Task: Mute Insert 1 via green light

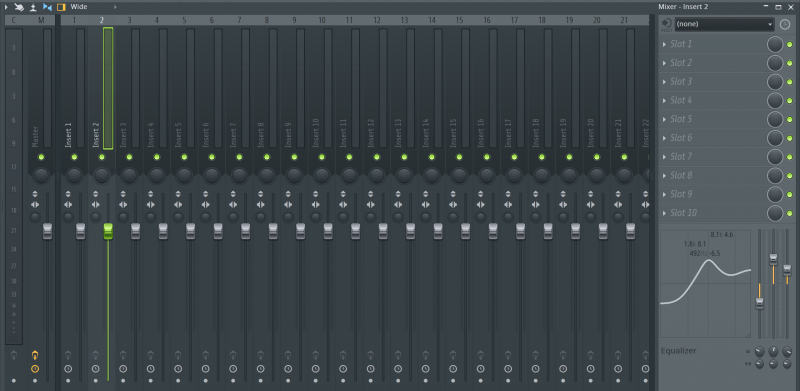Action: tap(74, 157)
